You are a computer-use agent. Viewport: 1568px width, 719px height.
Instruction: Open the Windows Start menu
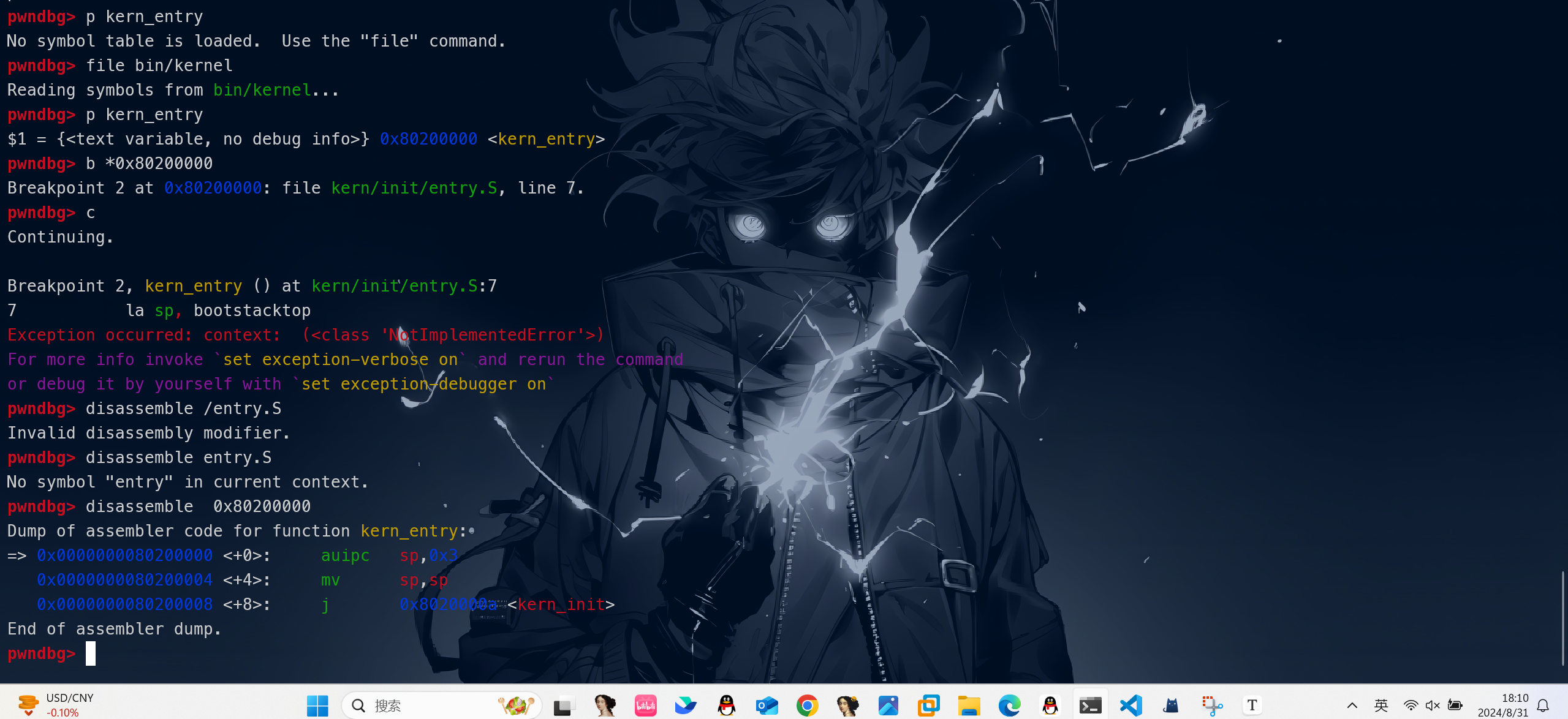tap(317, 706)
